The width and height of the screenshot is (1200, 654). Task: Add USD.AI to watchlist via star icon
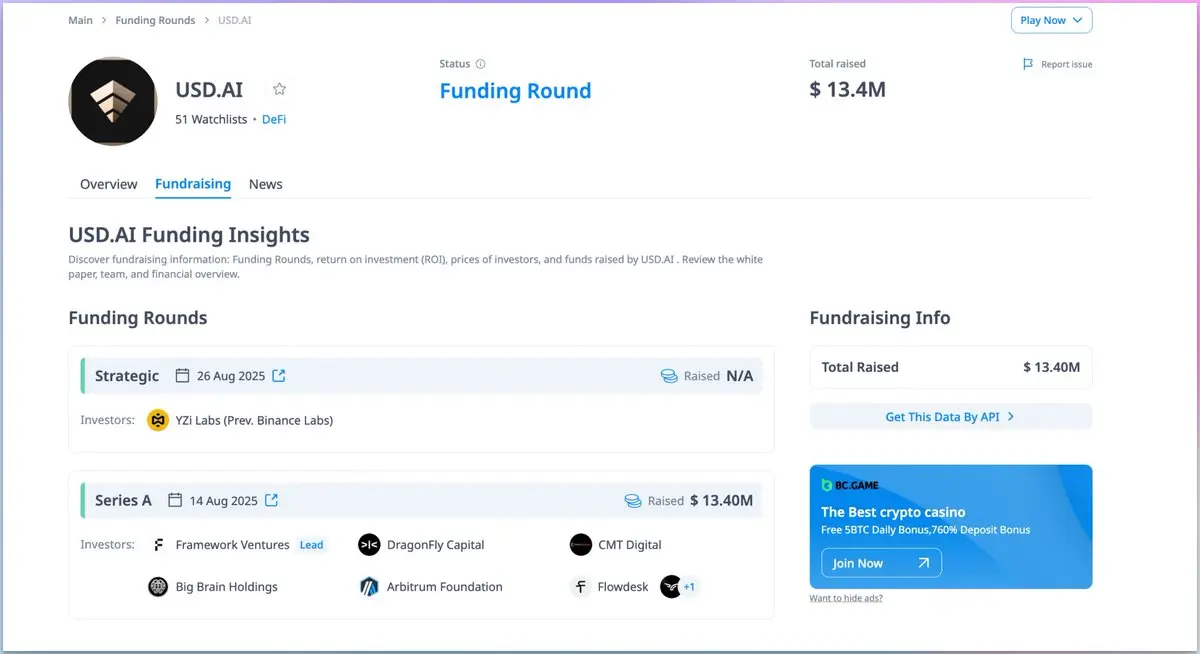coord(280,89)
